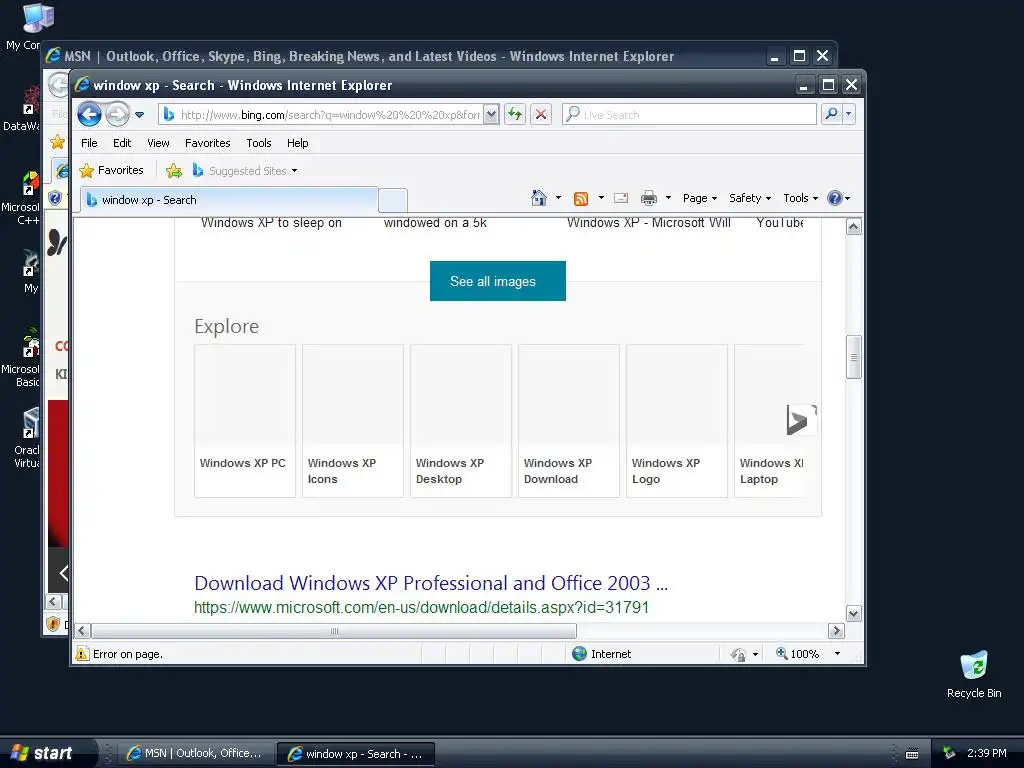
Task: Refresh the page with the green arrows
Action: coord(515,114)
